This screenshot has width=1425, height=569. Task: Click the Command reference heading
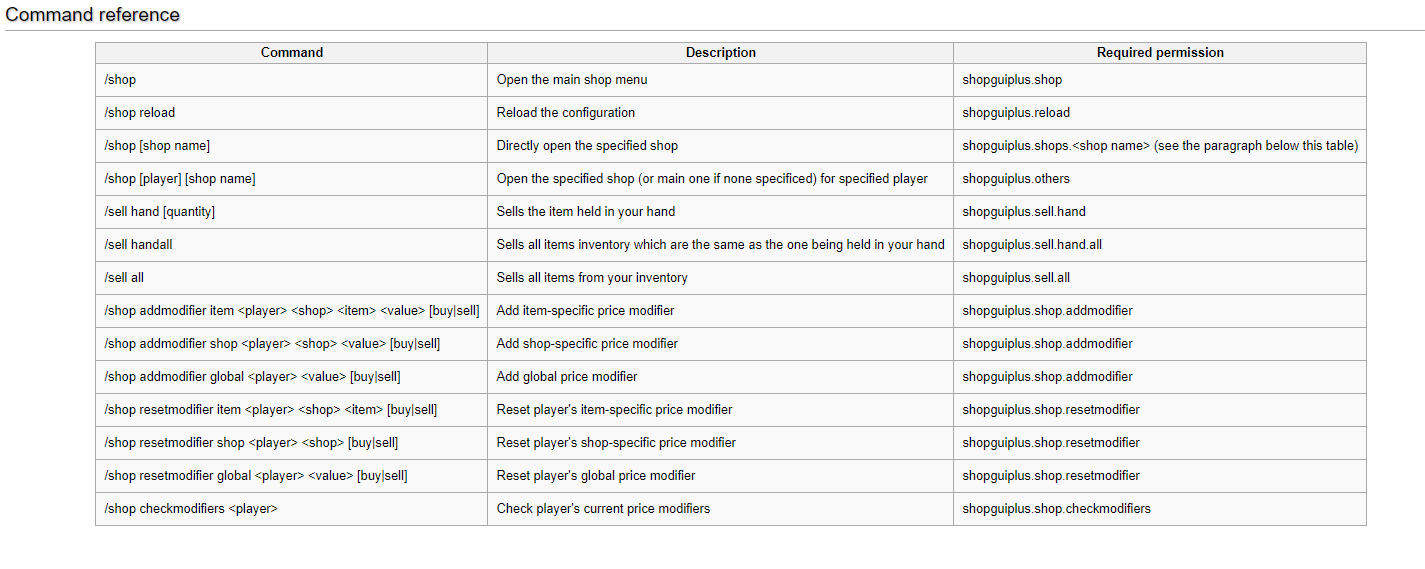[93, 15]
